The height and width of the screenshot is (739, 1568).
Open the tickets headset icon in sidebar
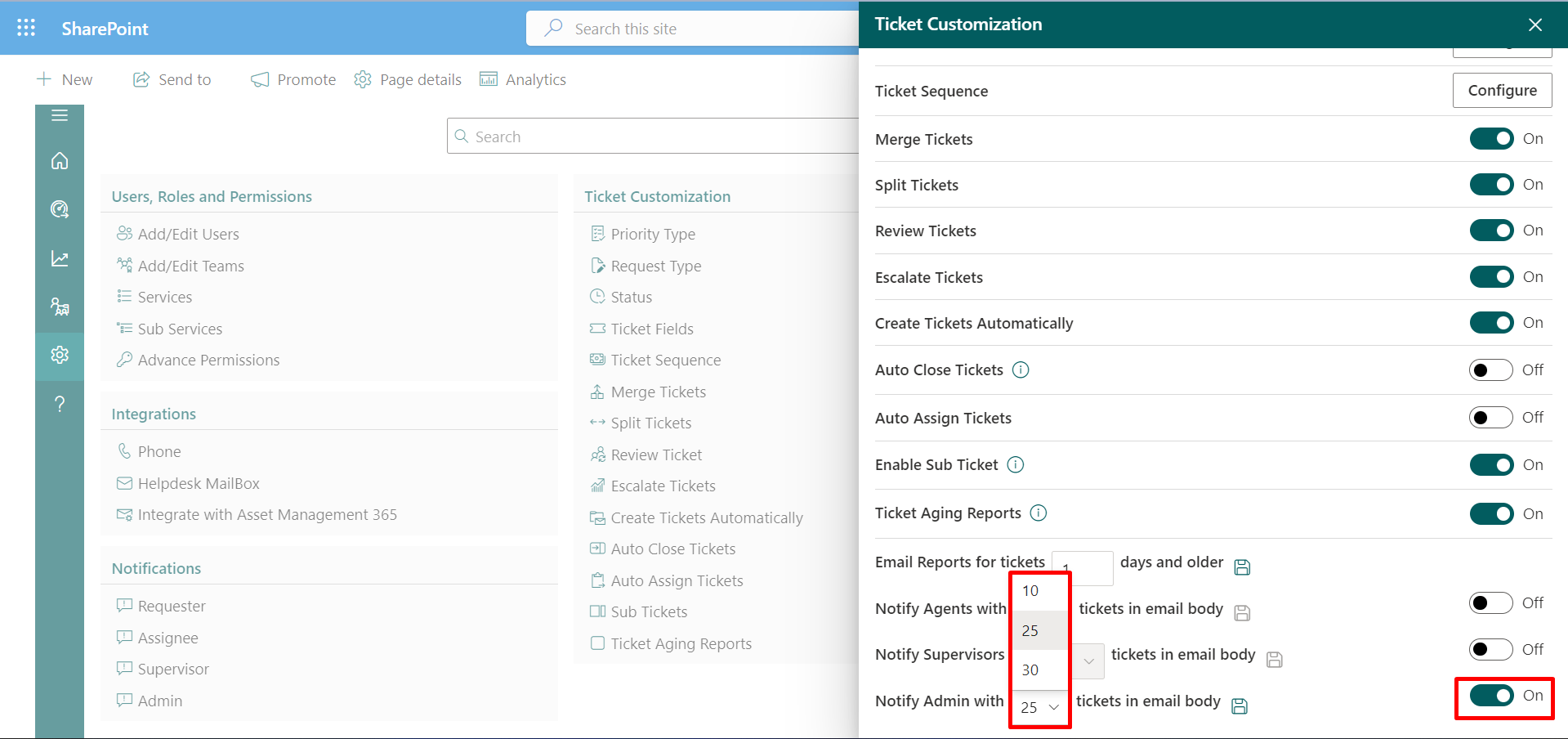click(x=60, y=209)
